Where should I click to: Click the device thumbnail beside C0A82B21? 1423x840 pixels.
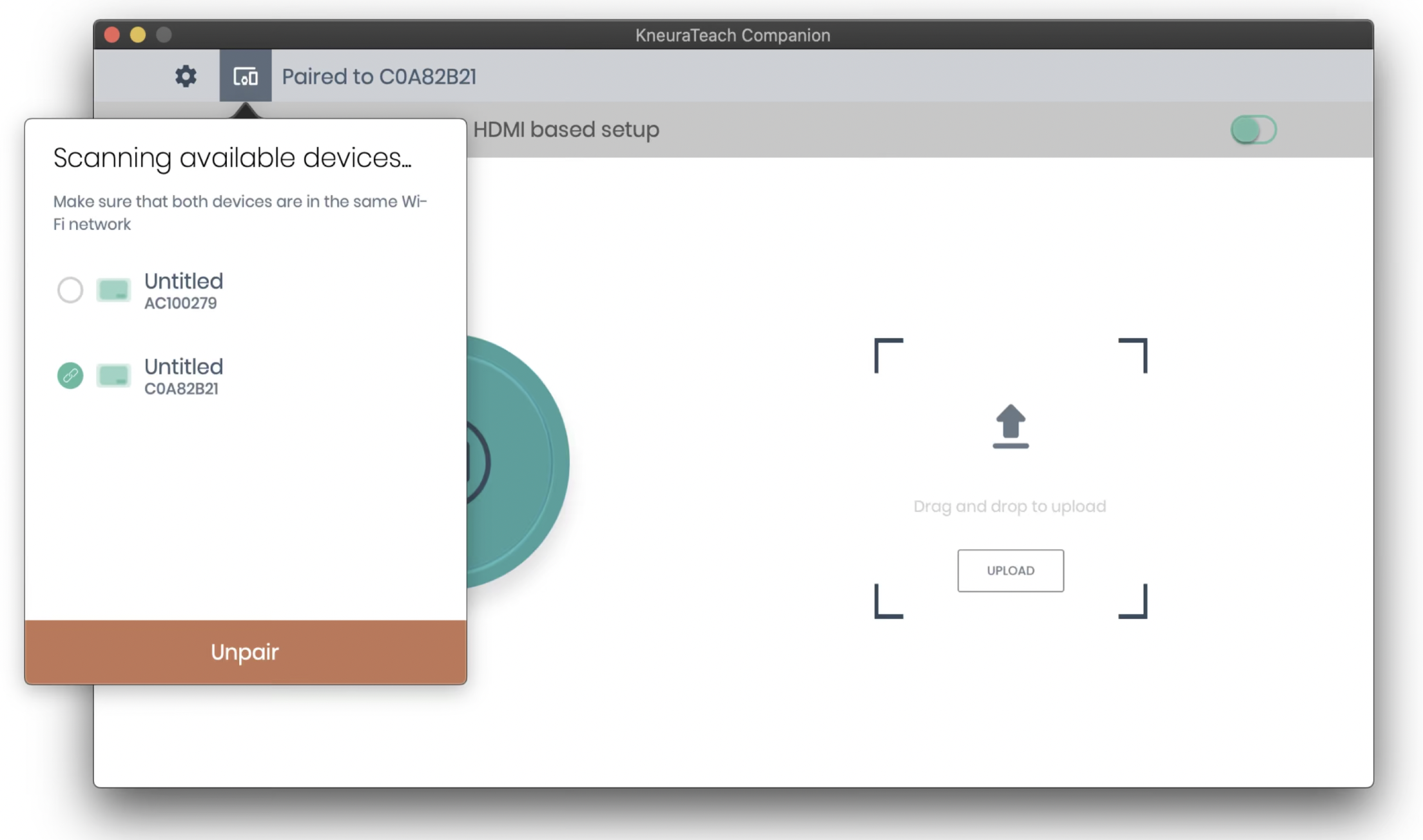[113, 376]
